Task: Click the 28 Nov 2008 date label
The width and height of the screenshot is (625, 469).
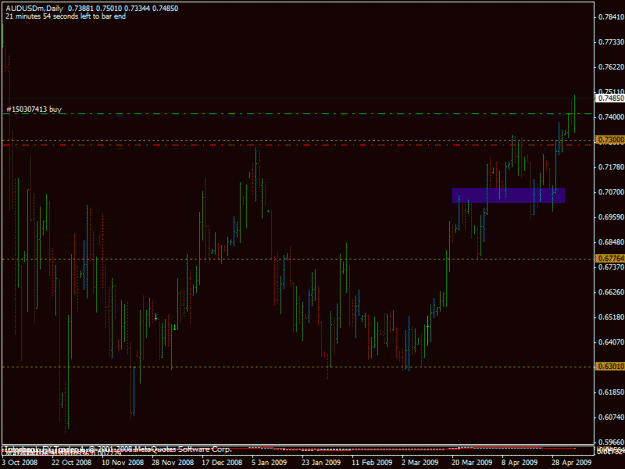Action: tap(173, 462)
